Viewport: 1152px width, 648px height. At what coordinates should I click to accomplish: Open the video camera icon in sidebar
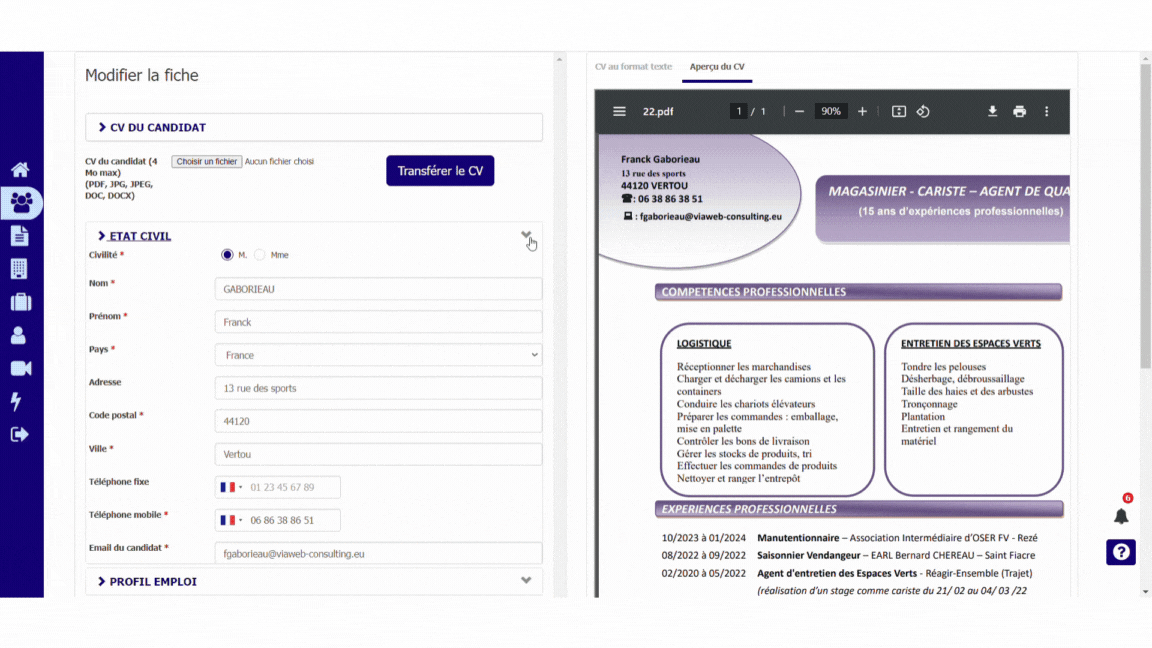coord(21,368)
